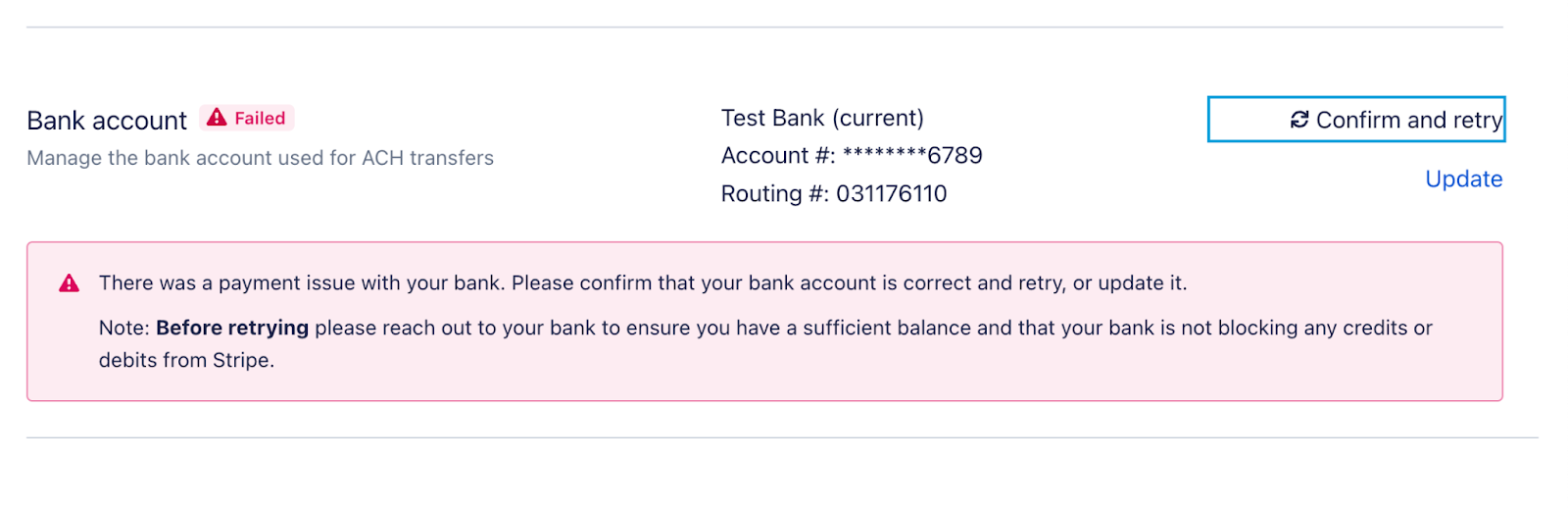
Task: Select the Bank account heading
Action: pyautogui.click(x=107, y=121)
